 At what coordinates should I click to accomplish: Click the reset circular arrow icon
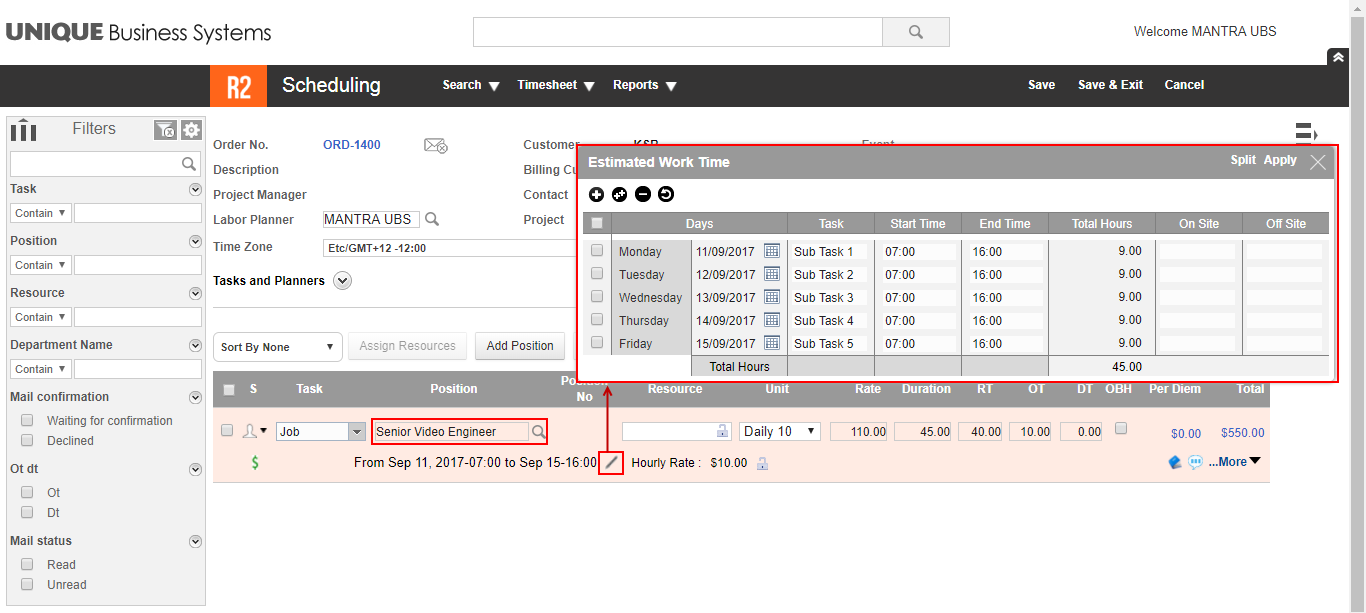point(666,194)
